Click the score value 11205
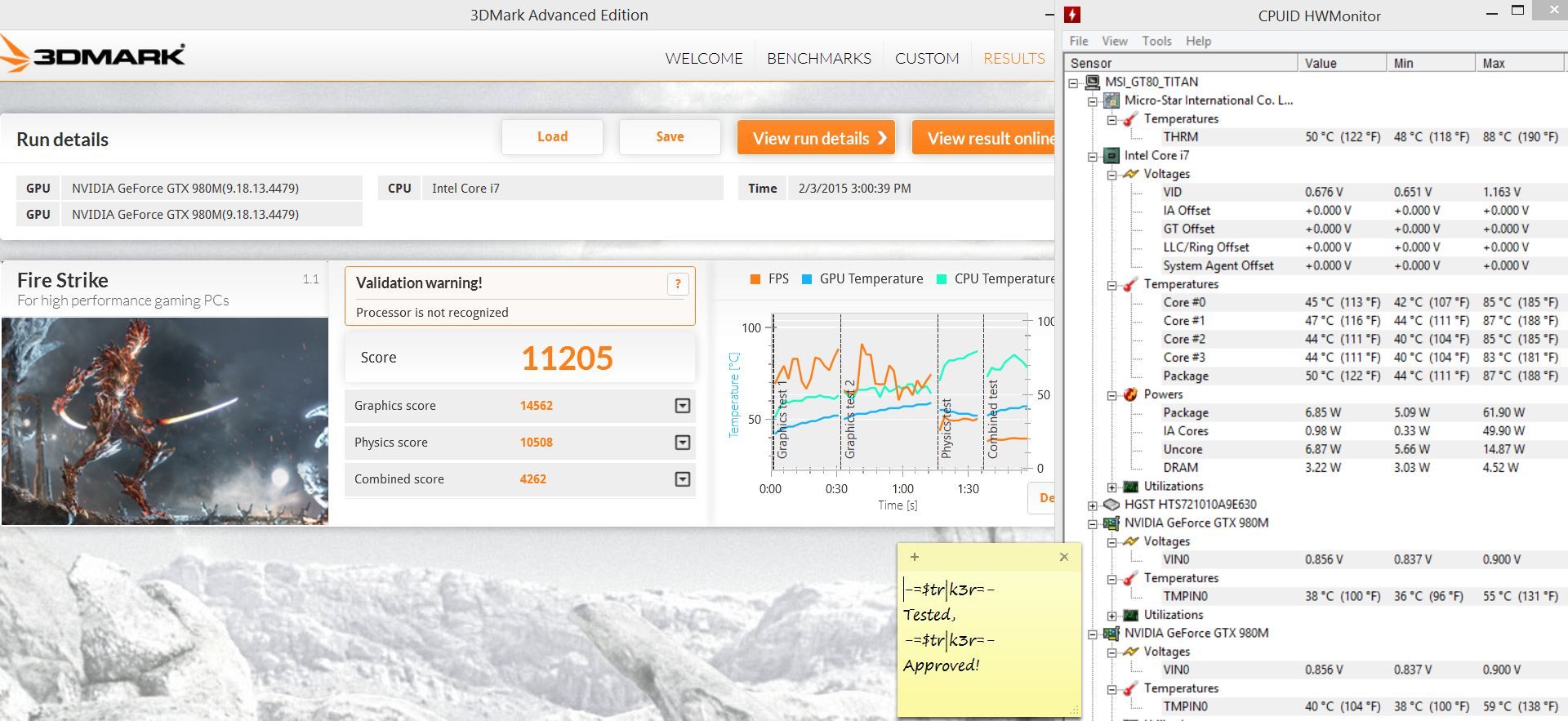The height and width of the screenshot is (721, 1568). pyautogui.click(x=567, y=358)
